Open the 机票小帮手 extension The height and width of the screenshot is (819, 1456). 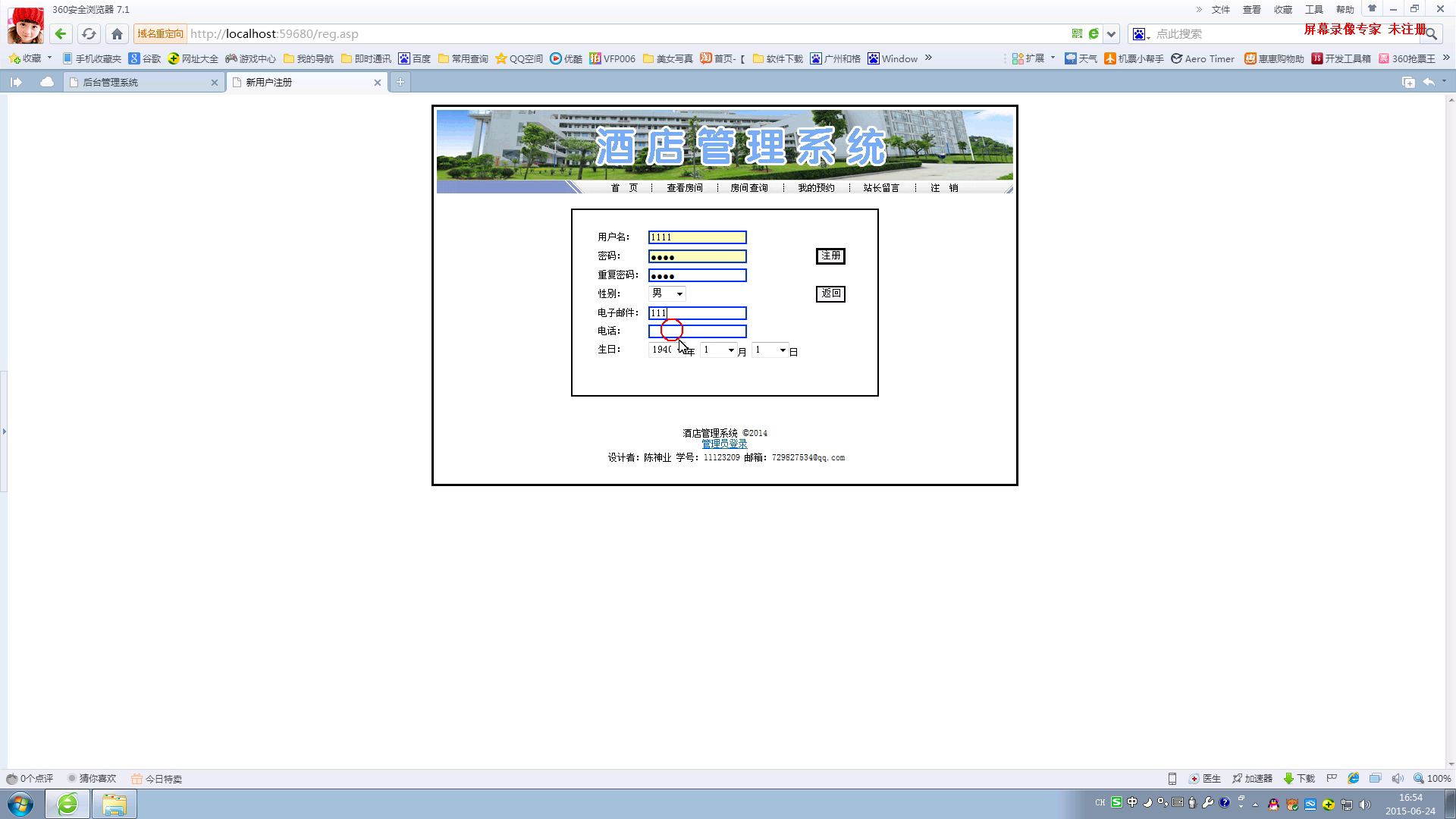point(1134,58)
